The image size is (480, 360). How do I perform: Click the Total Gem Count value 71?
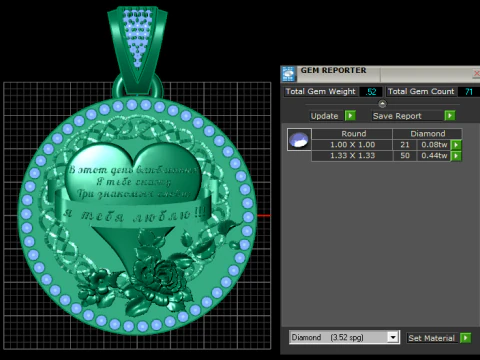[x=469, y=92]
